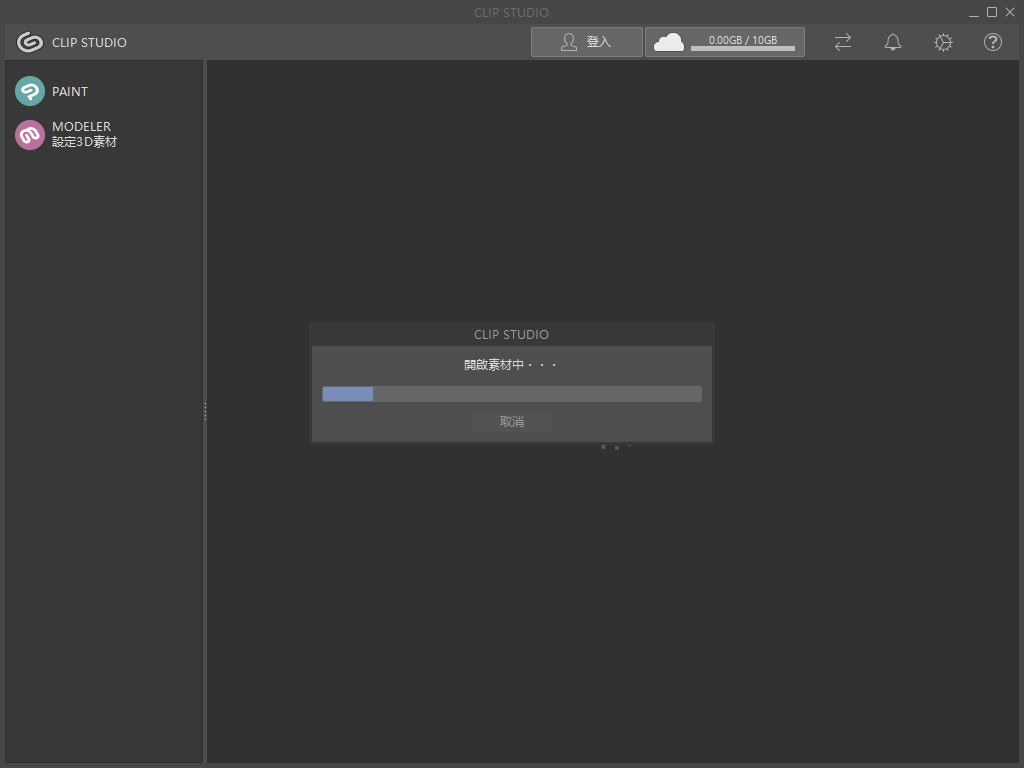Open notifications bell icon

[893, 42]
